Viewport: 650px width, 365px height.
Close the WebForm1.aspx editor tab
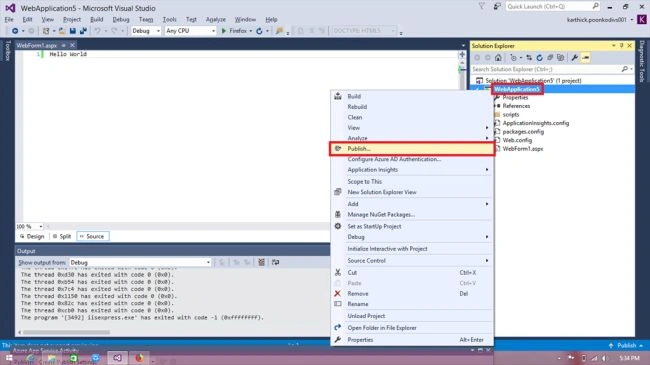[x=72, y=45]
